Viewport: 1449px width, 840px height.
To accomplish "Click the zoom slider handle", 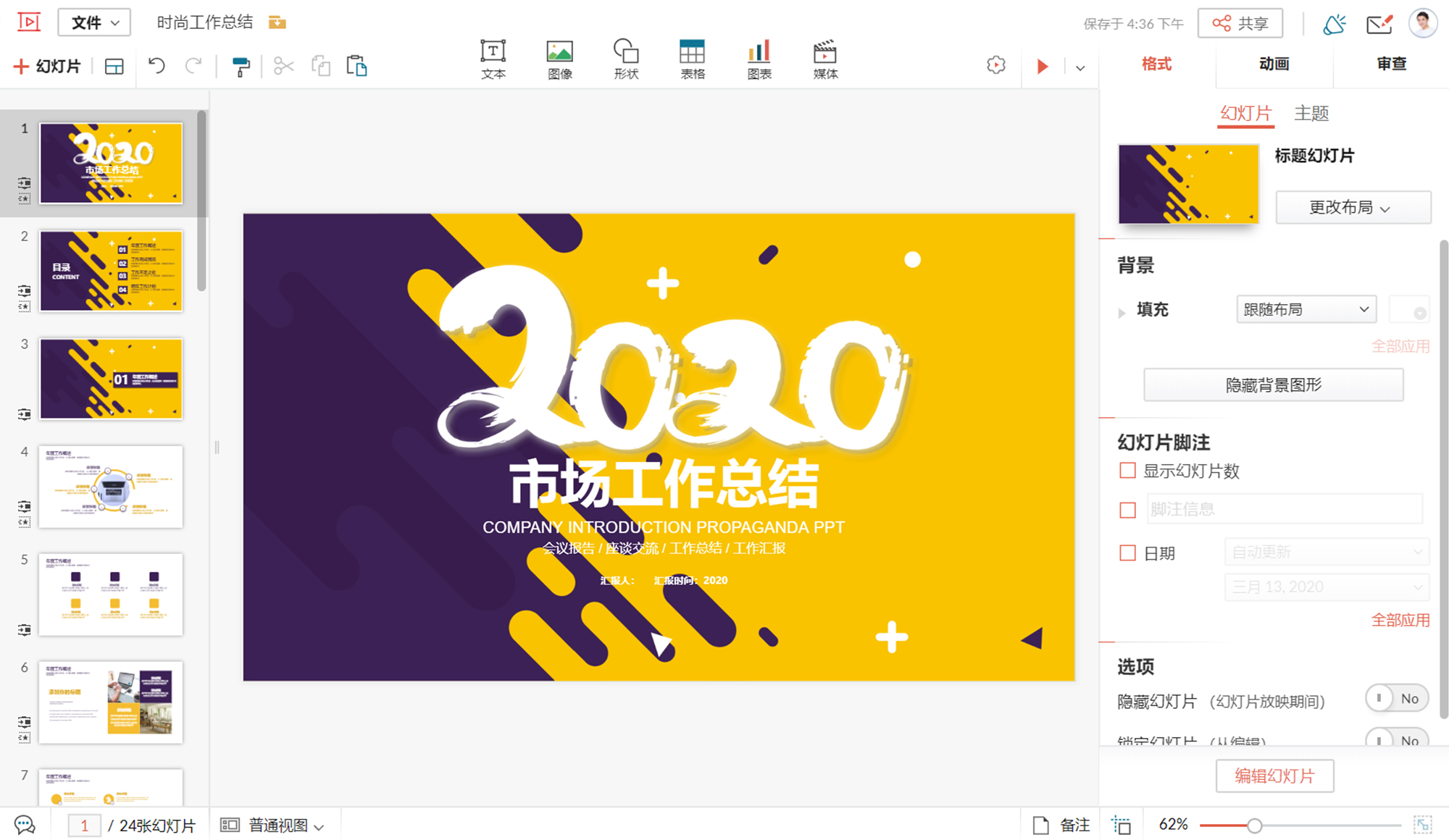I will click(x=1254, y=825).
